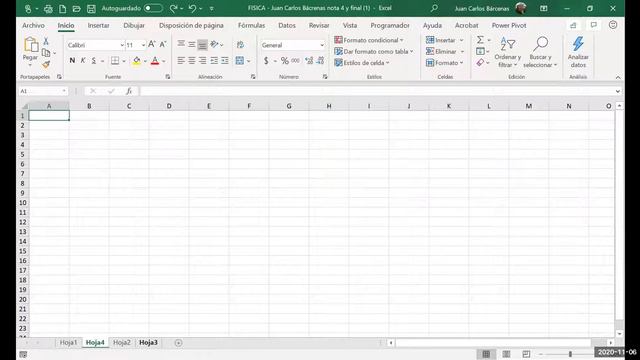The width and height of the screenshot is (640, 360).
Task: Click the Save icon in the title bar
Action: [x=91, y=9]
